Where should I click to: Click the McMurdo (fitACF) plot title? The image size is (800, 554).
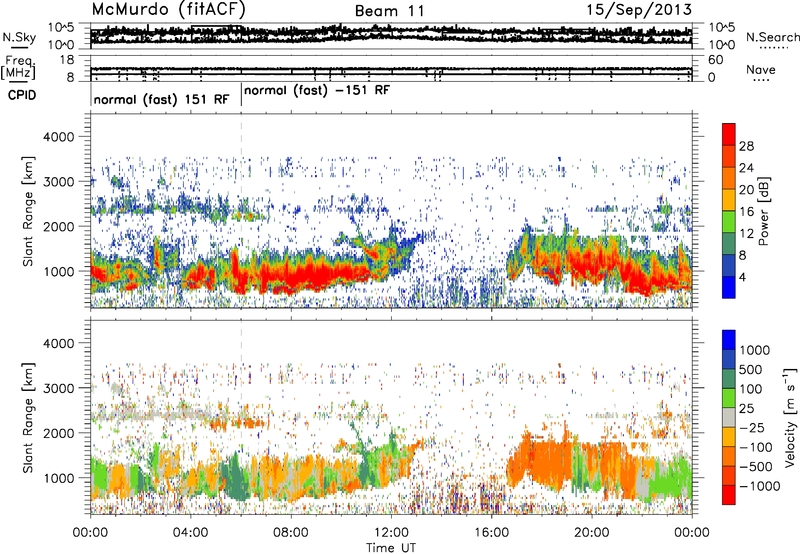[168, 9]
